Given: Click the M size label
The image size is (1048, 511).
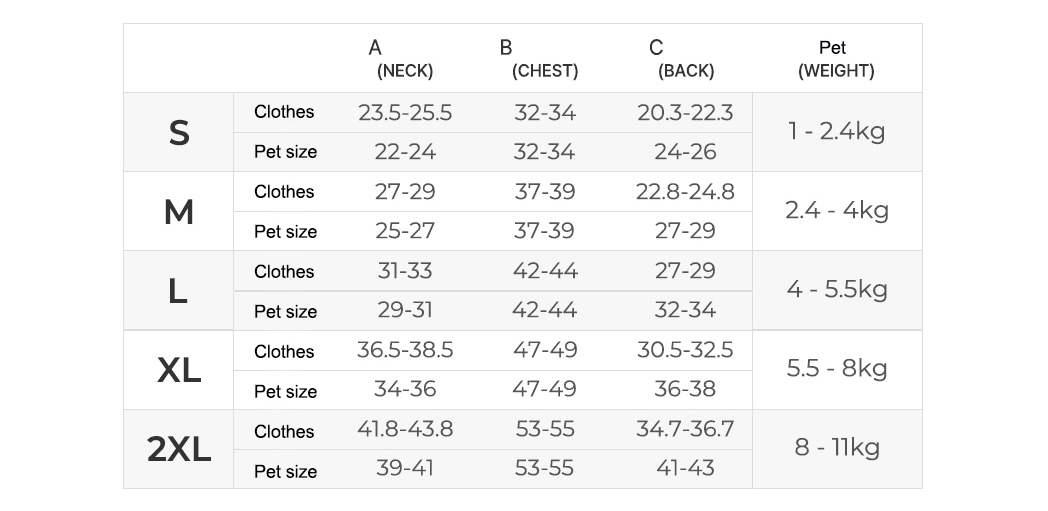Looking at the screenshot, I should click(x=179, y=212).
